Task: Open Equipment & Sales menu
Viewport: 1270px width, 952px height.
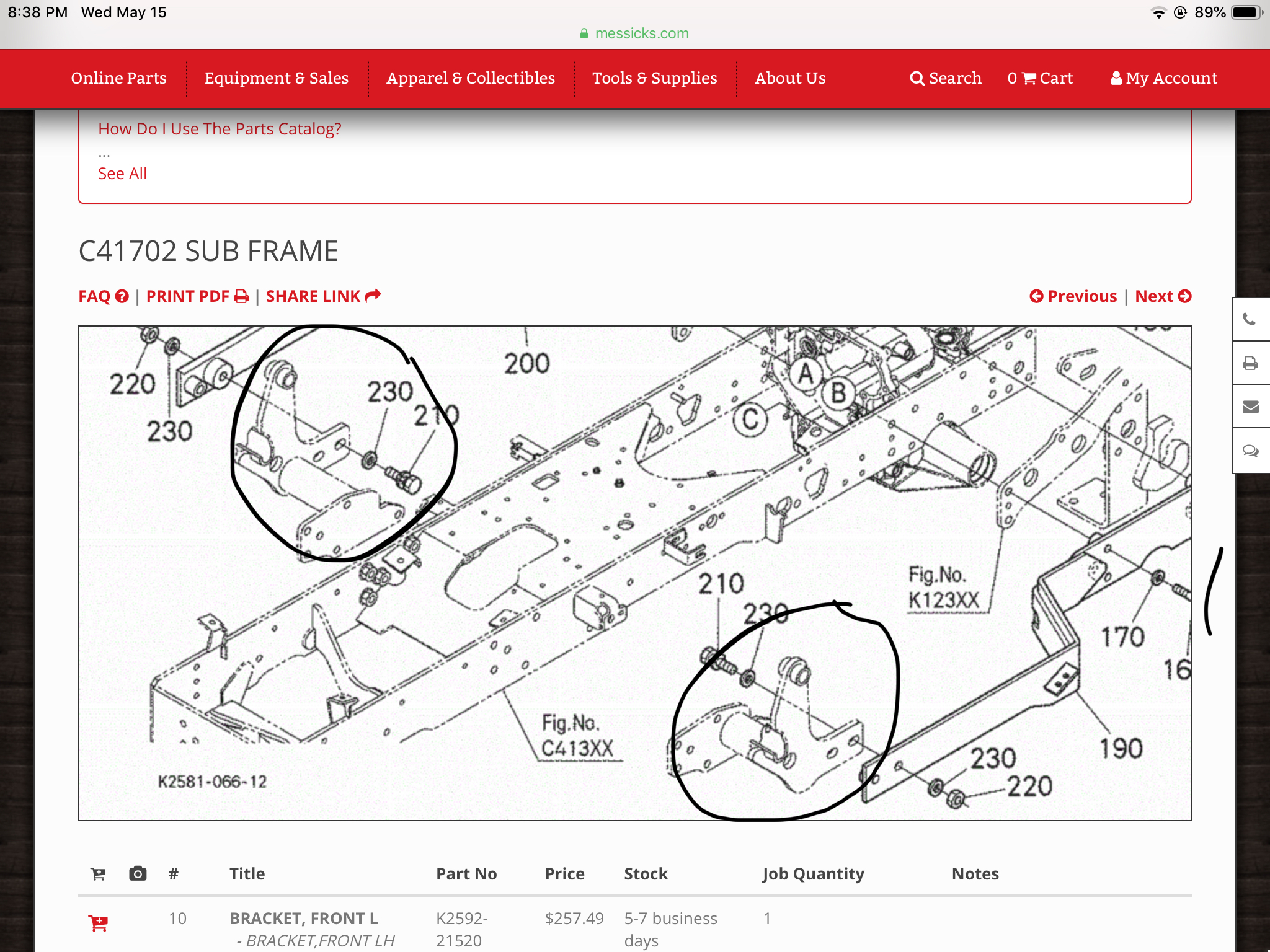Action: pos(277,79)
